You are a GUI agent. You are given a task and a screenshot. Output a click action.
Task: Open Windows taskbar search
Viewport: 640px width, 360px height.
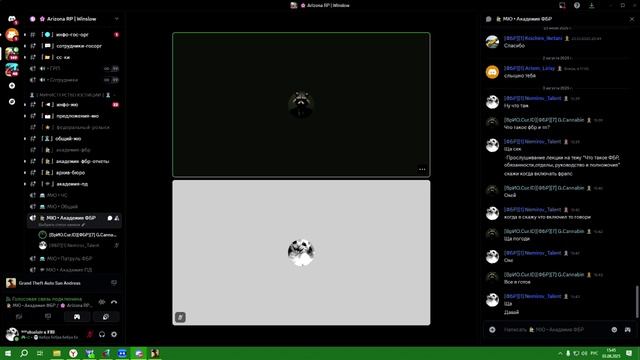[x=24, y=353]
